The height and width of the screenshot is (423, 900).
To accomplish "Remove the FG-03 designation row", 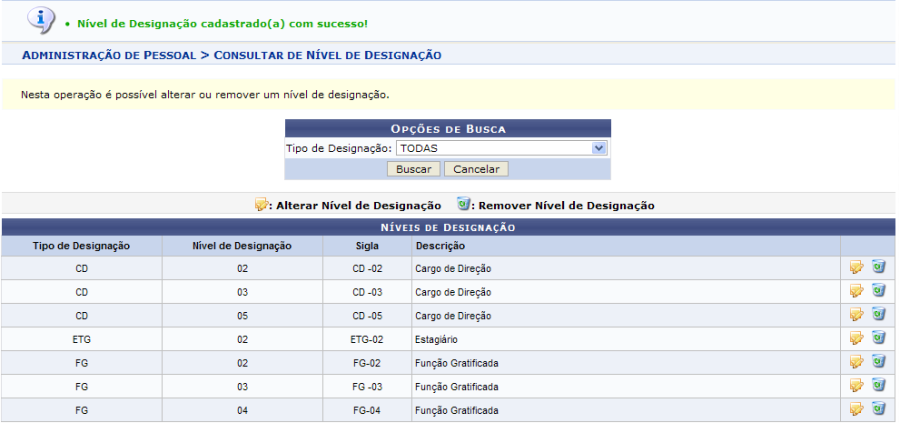I will pyautogui.click(x=878, y=385).
